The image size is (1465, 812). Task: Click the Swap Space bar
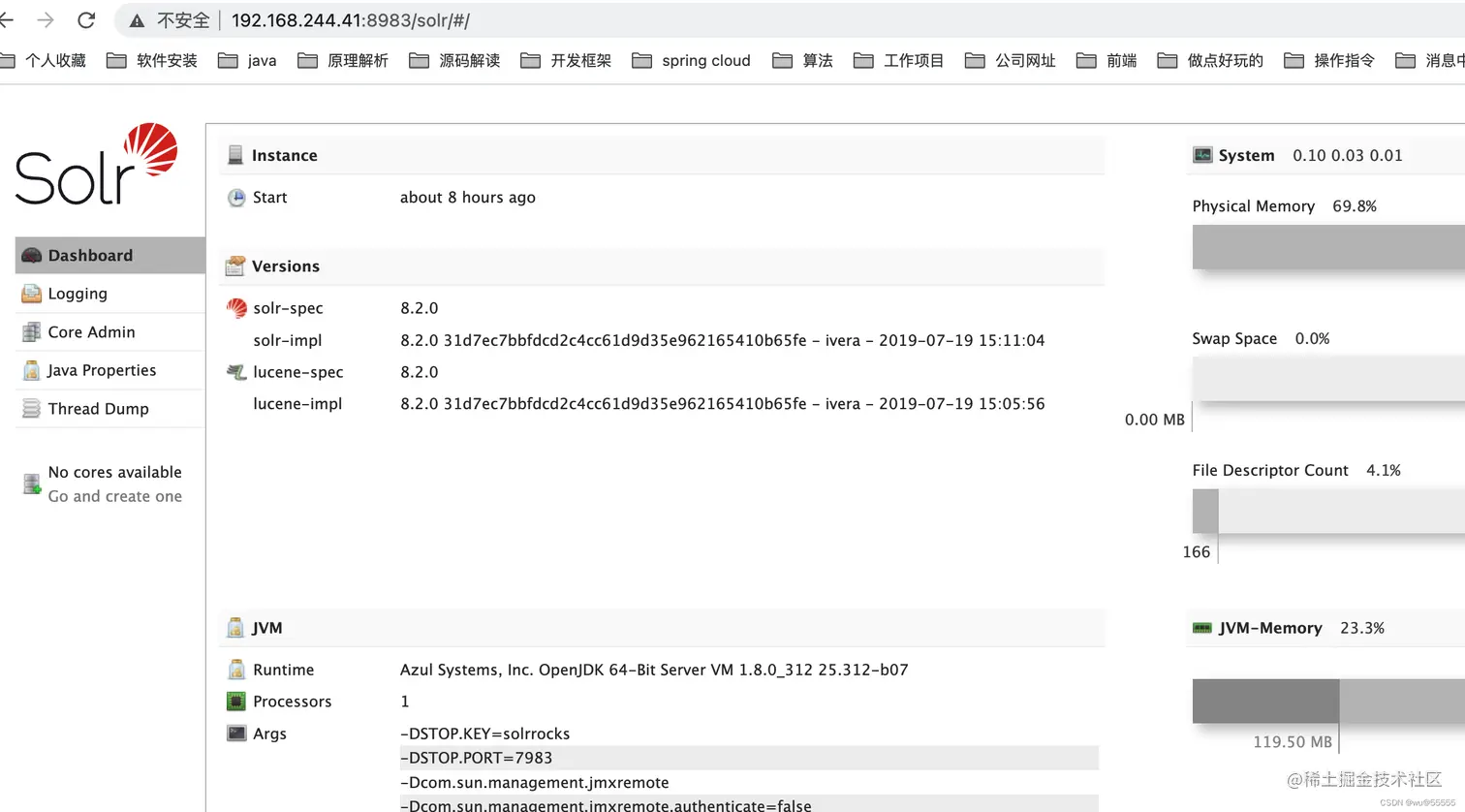coord(1328,379)
